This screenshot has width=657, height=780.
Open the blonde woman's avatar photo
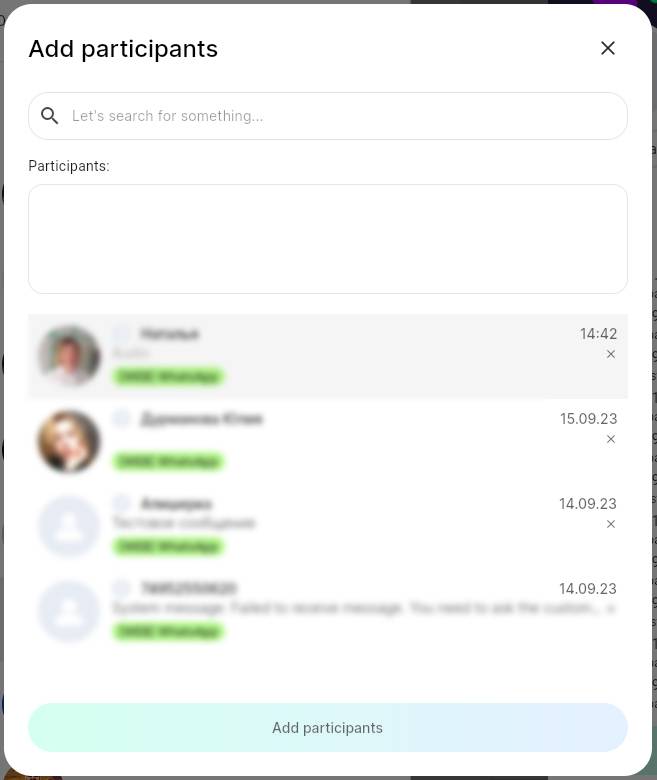[x=69, y=441]
